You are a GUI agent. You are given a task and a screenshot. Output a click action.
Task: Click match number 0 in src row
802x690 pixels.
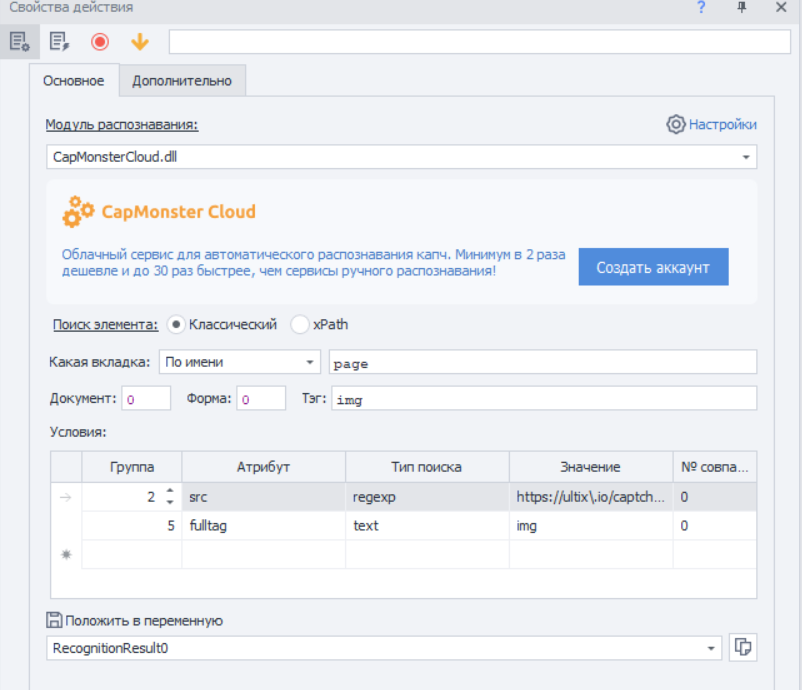point(715,497)
